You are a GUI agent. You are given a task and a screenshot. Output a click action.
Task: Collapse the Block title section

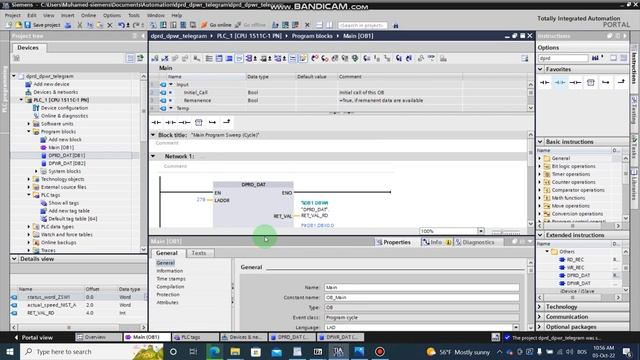point(153,135)
